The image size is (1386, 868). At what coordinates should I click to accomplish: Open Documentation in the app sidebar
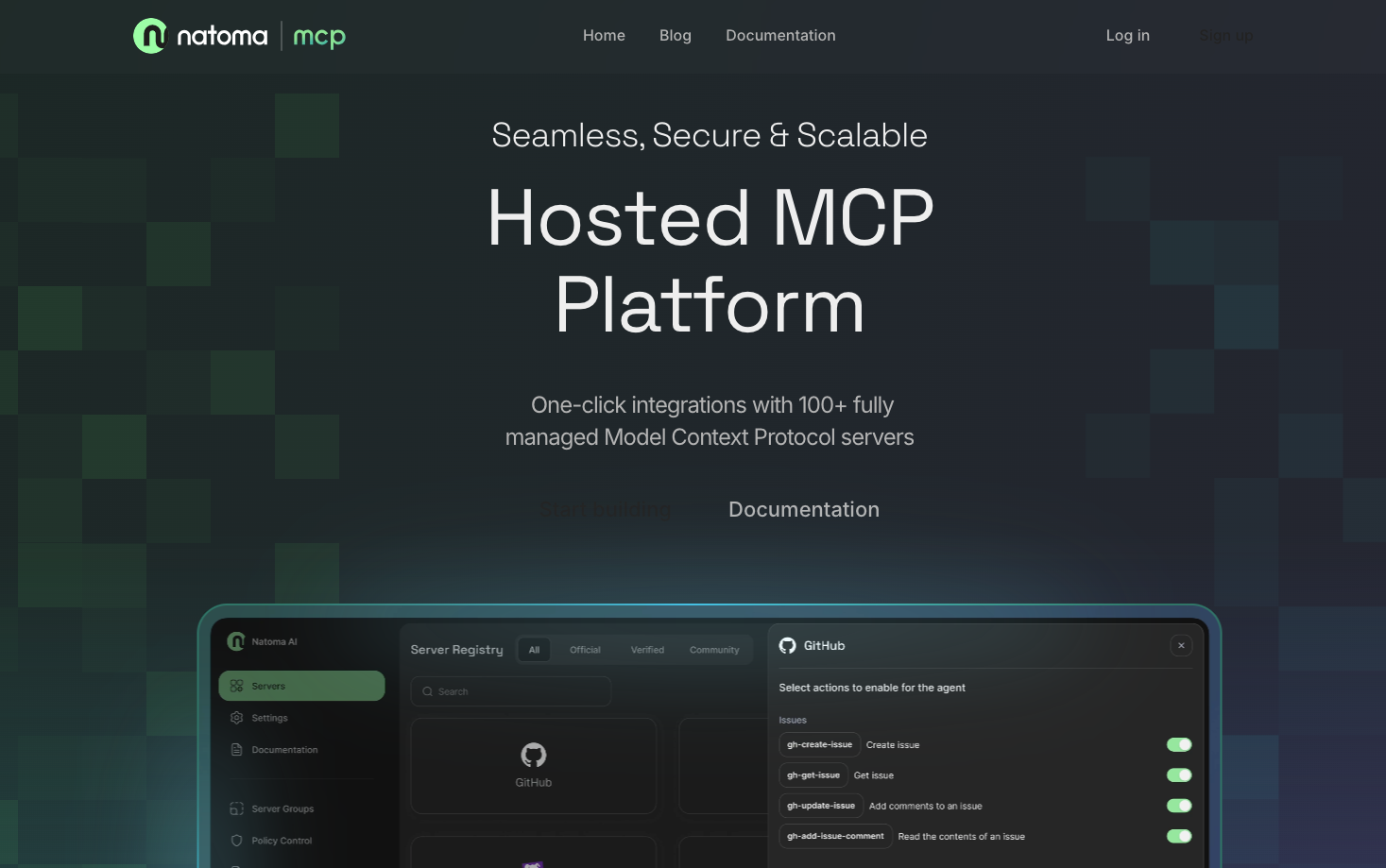click(284, 750)
